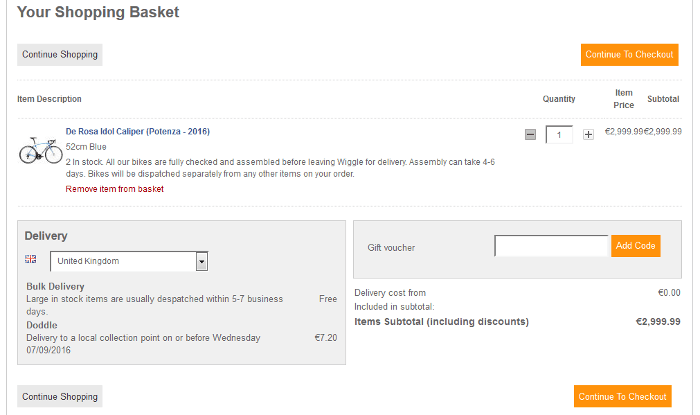The width and height of the screenshot is (700, 415).
Task: Decrease quantity with the minus icon
Action: point(530,135)
